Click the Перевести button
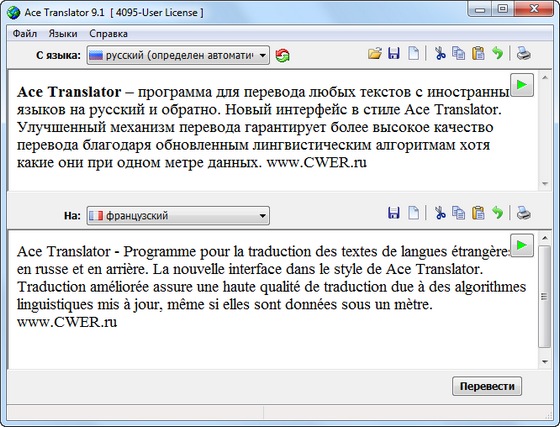560x427 pixels. tap(487, 386)
